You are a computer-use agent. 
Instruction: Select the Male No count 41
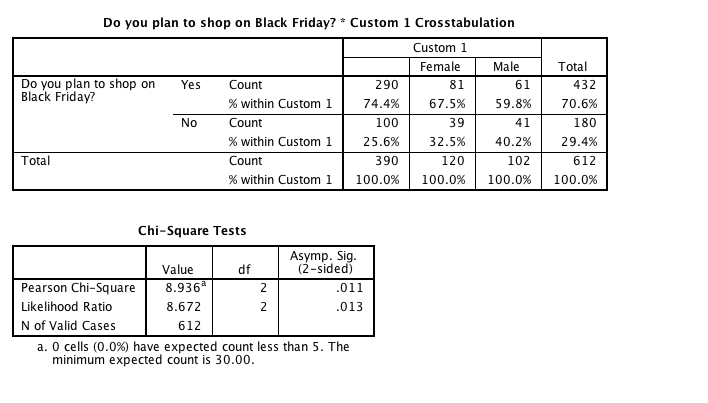[x=522, y=123]
